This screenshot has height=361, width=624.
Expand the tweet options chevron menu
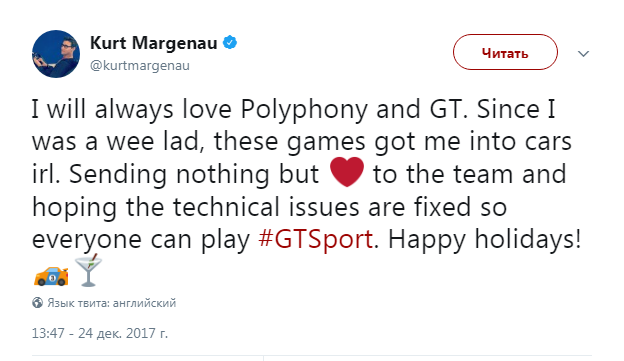(583, 53)
